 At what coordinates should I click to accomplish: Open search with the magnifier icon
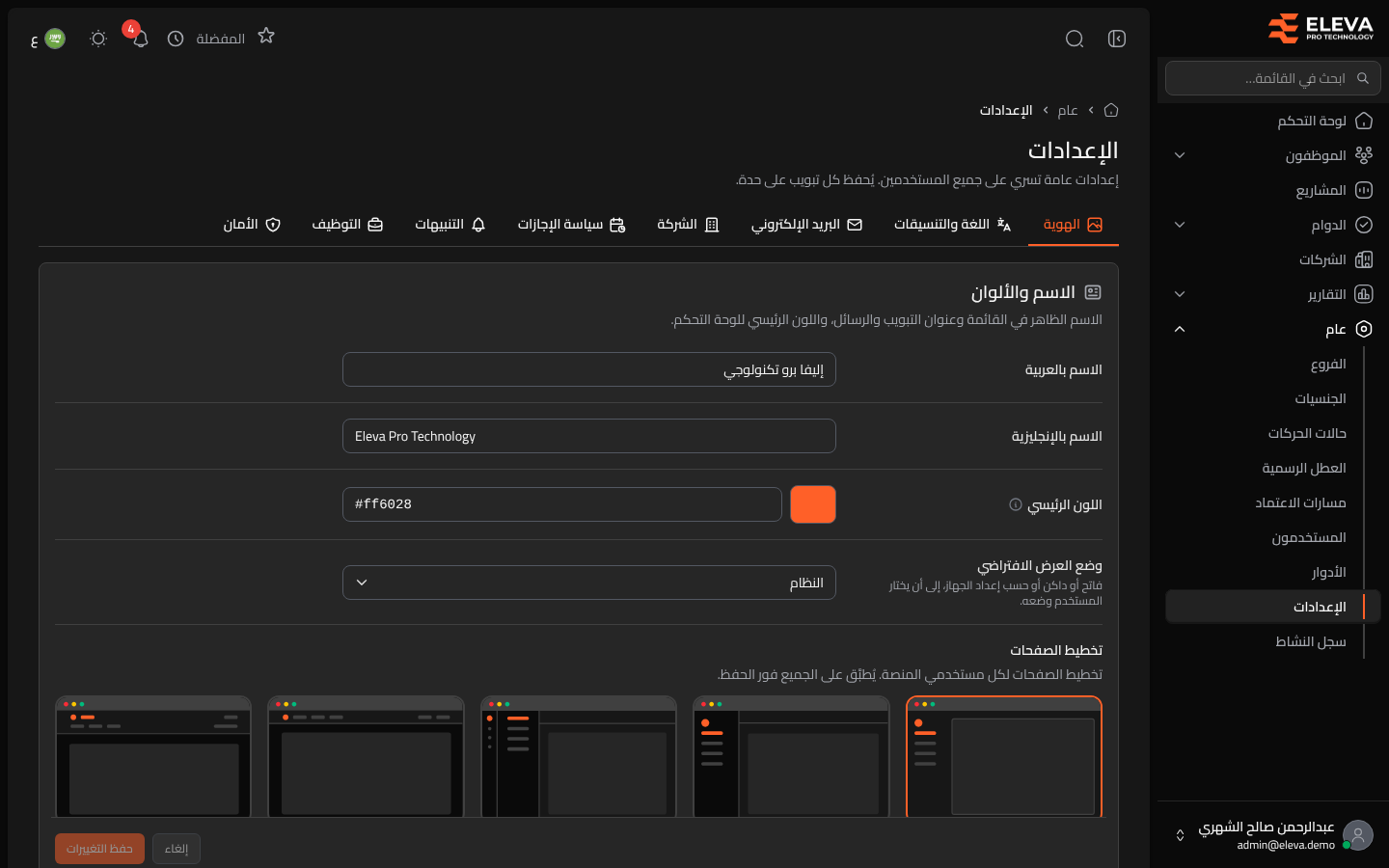click(1075, 39)
